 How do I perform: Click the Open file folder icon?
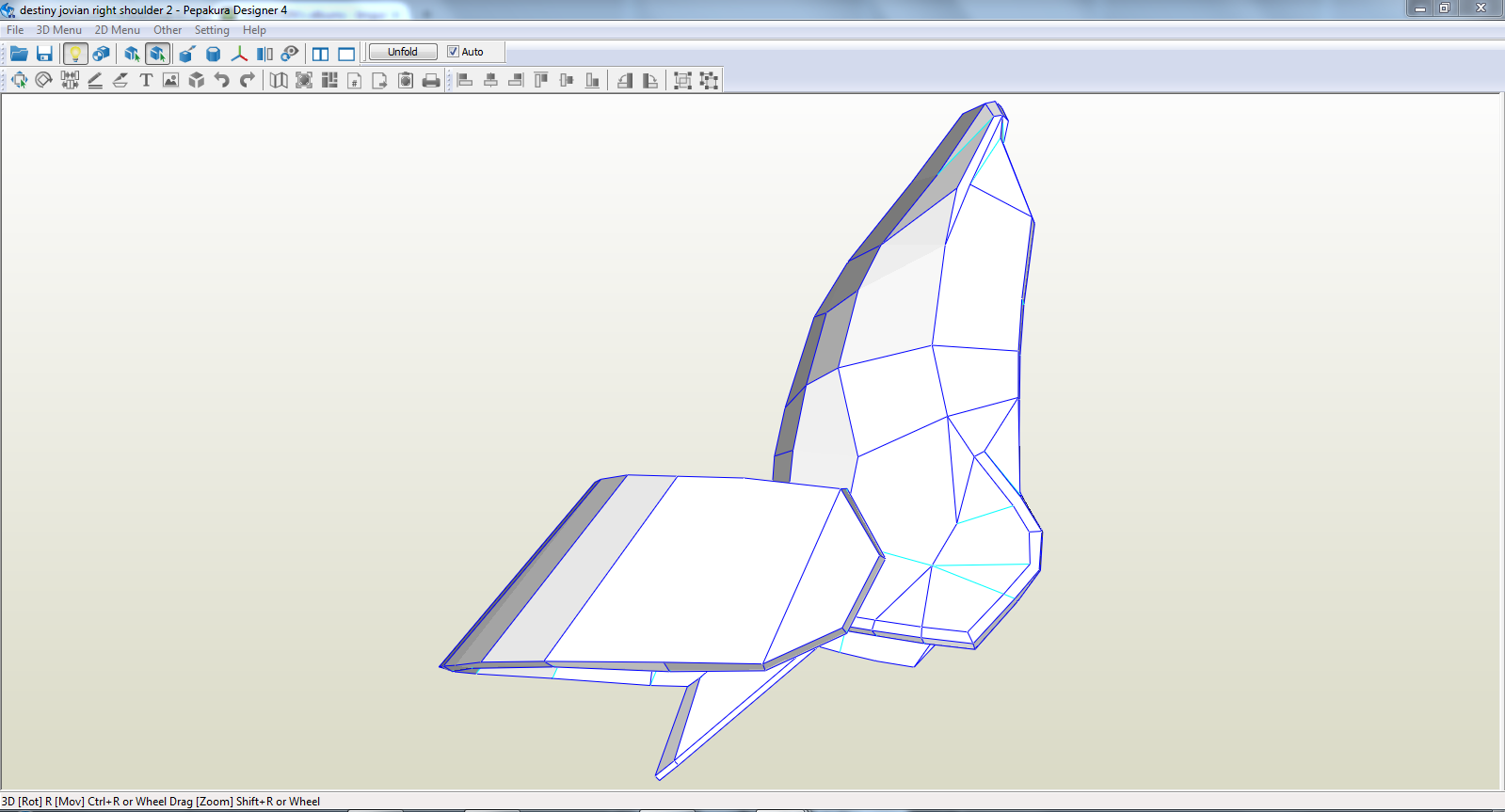[x=19, y=54]
